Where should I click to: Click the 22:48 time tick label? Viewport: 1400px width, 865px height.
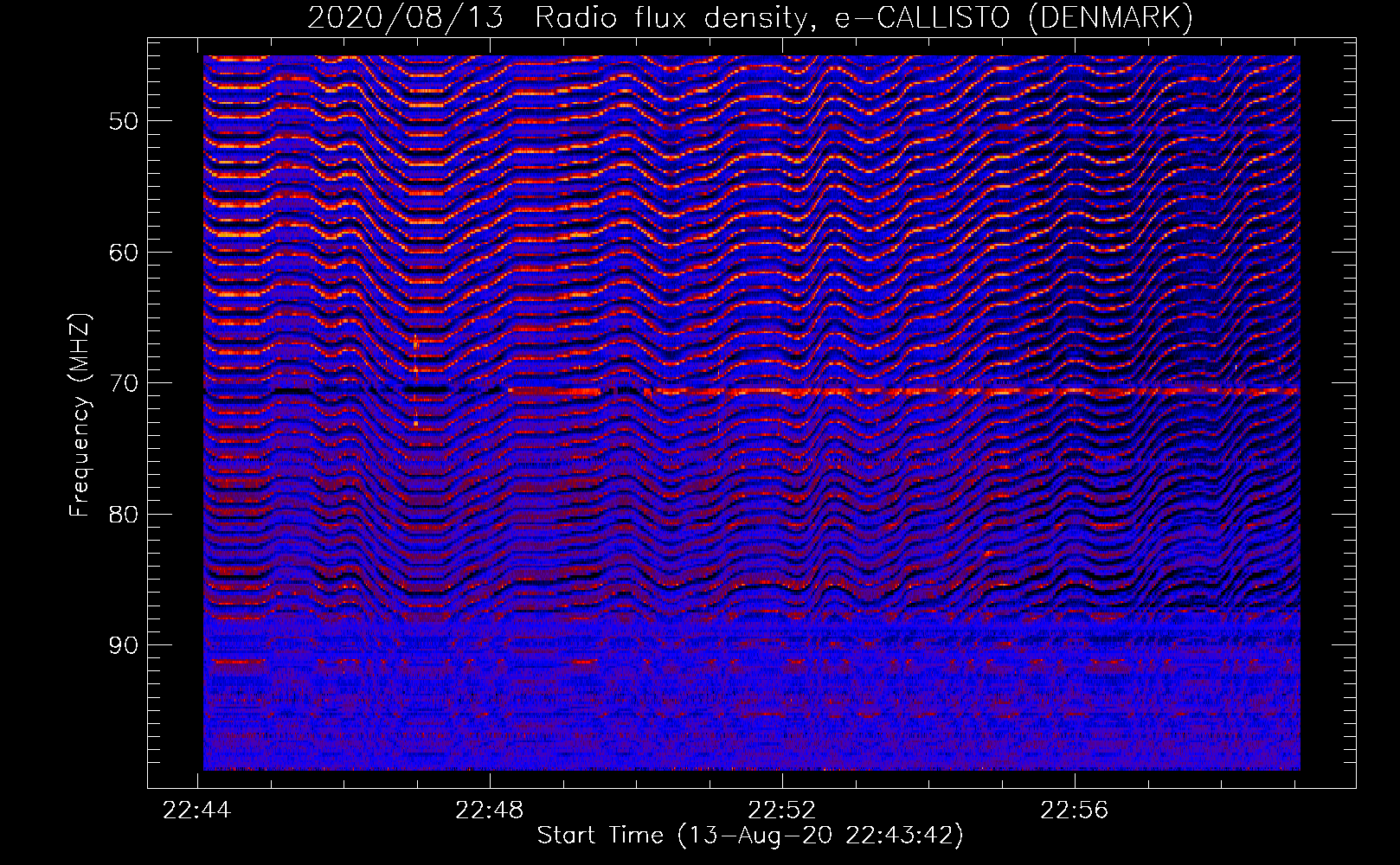tap(490, 811)
